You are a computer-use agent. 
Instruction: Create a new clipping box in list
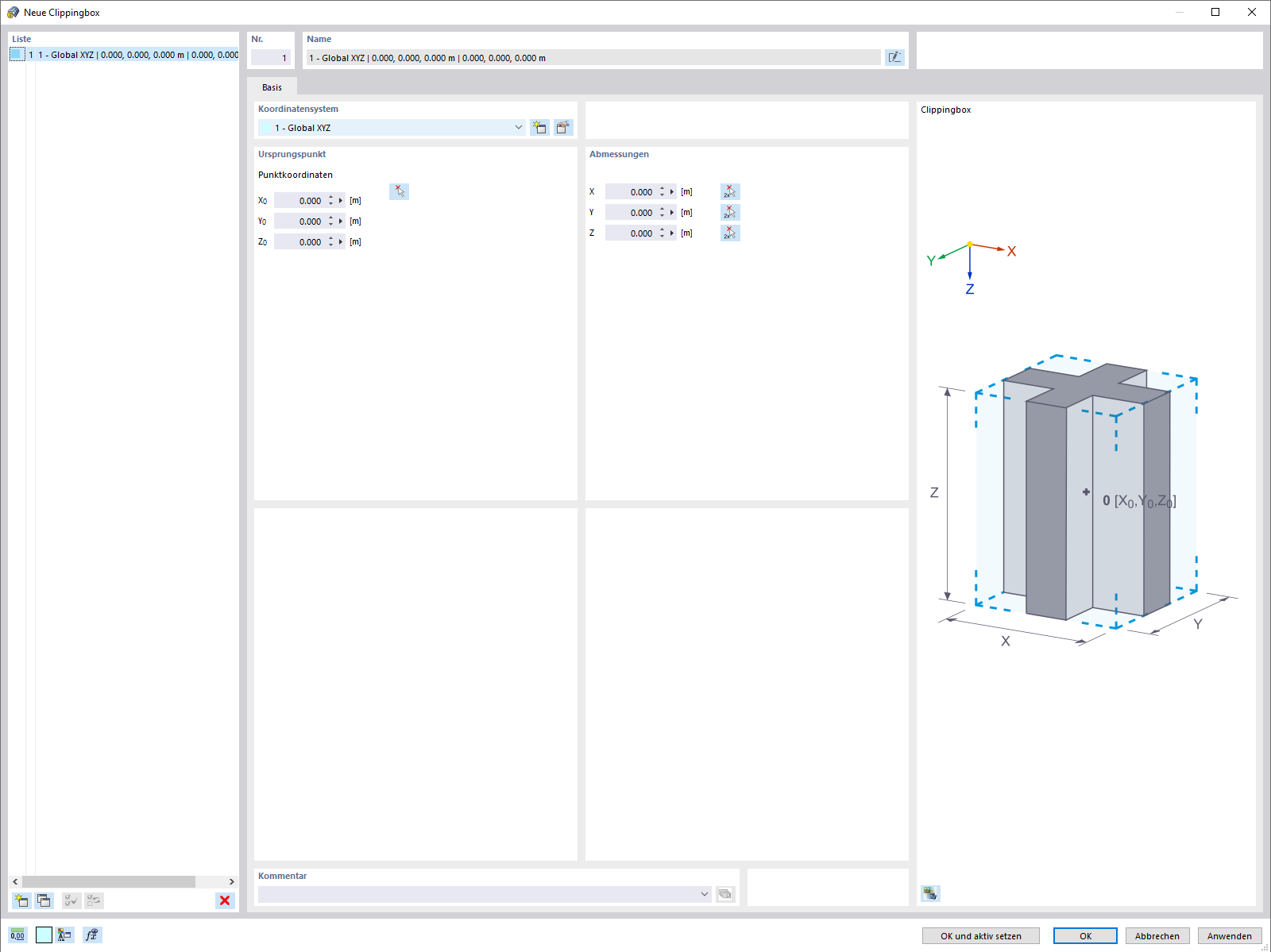(x=21, y=900)
